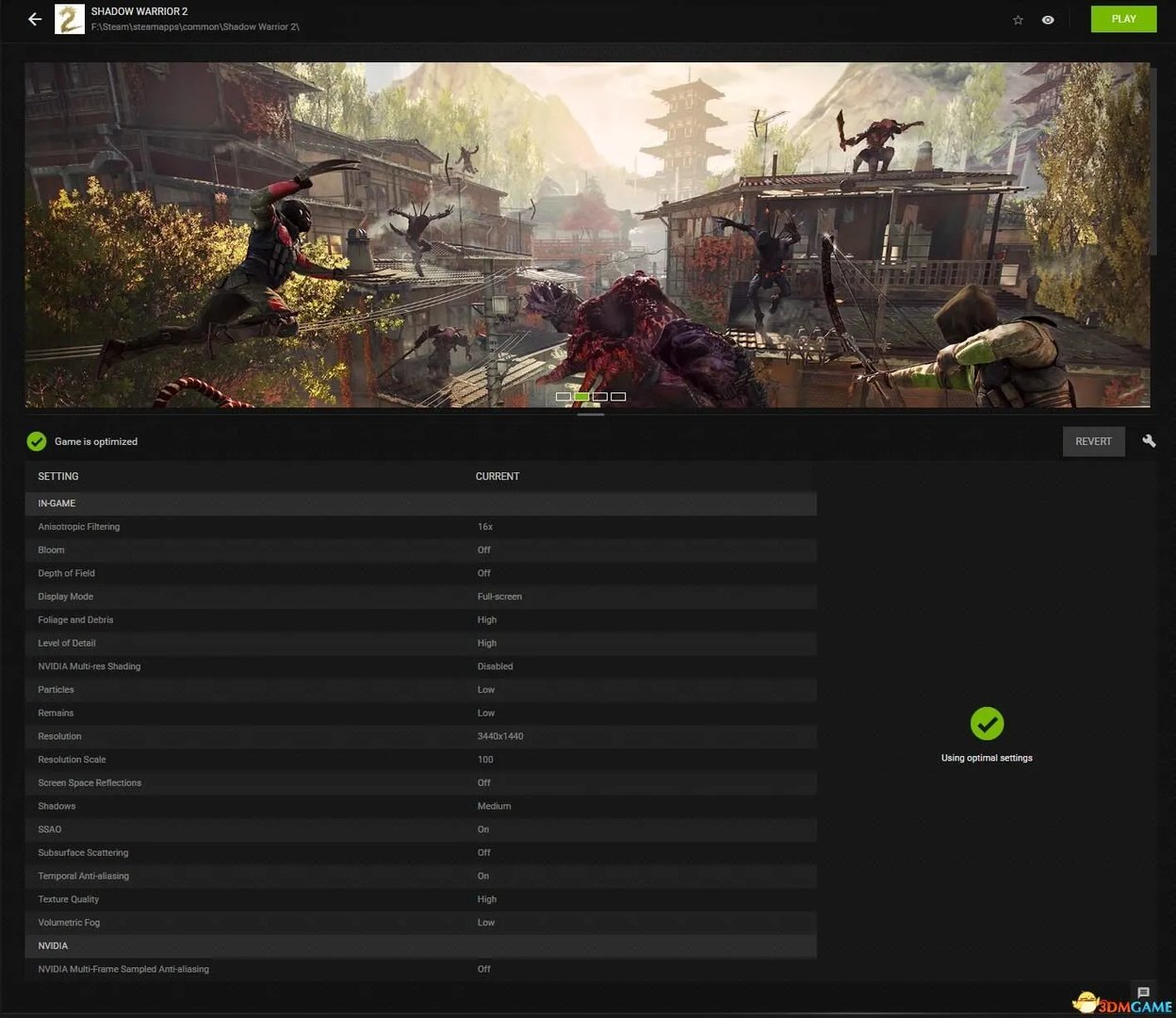Select the first screenshot carousel indicator
1176x1018 pixels.
(563, 397)
